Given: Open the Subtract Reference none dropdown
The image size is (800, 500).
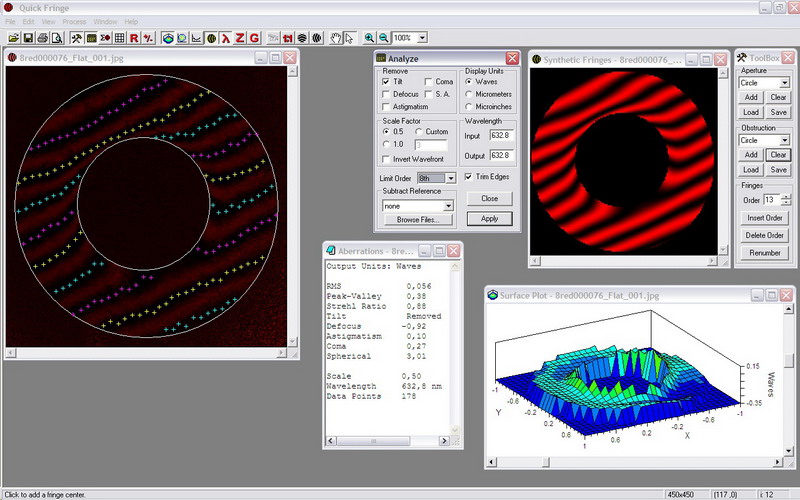Looking at the screenshot, I should pyautogui.click(x=448, y=206).
